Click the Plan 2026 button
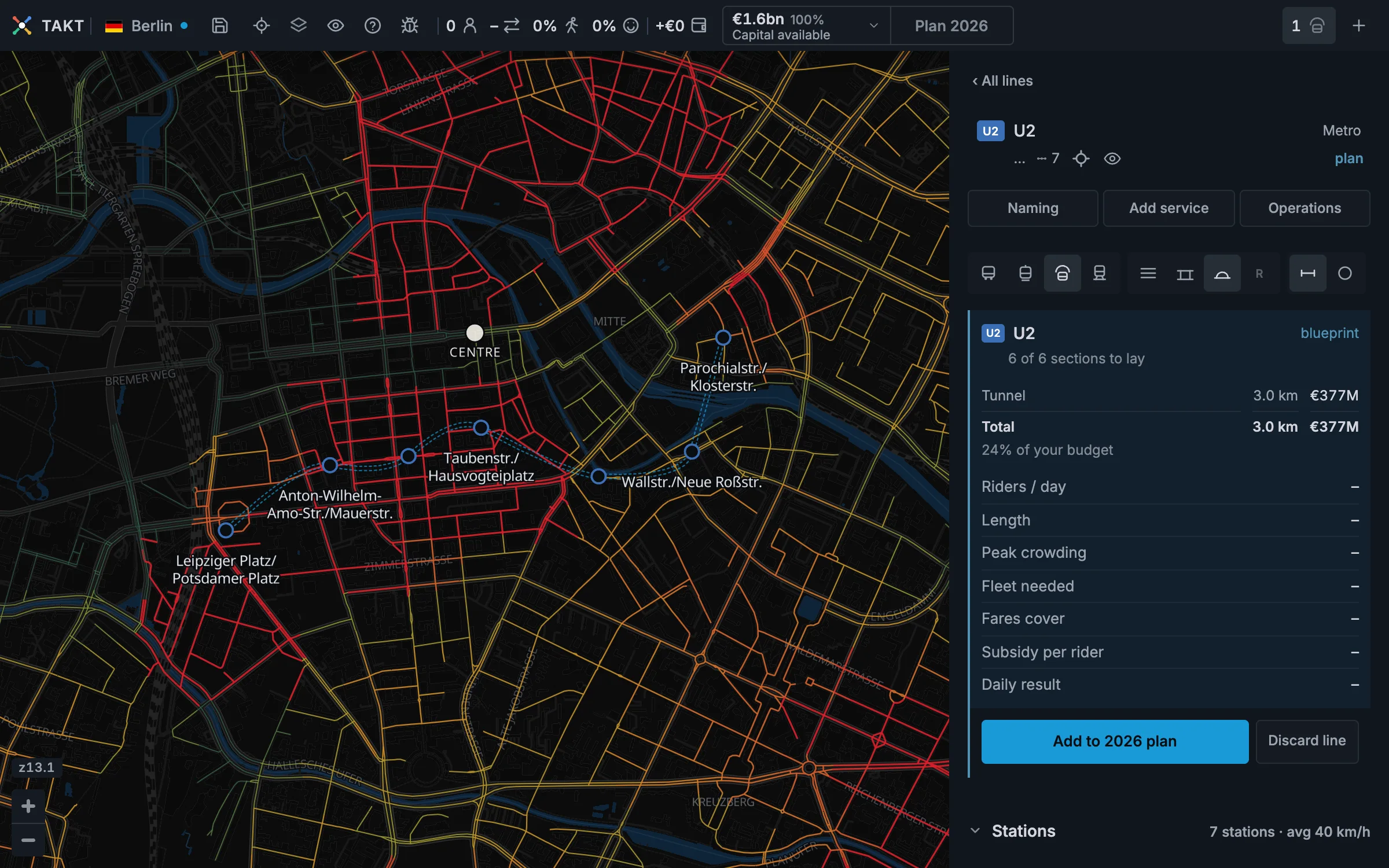Image resolution: width=1389 pixels, height=868 pixels. [951, 25]
